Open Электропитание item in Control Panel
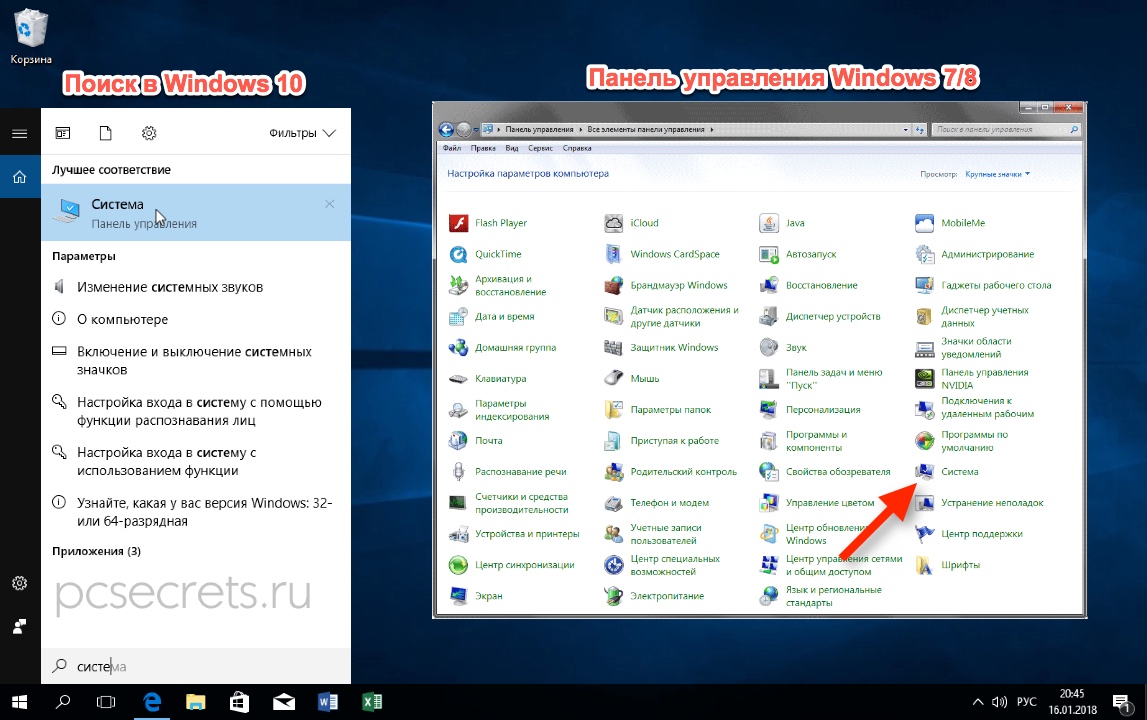1147x720 pixels. click(654, 596)
